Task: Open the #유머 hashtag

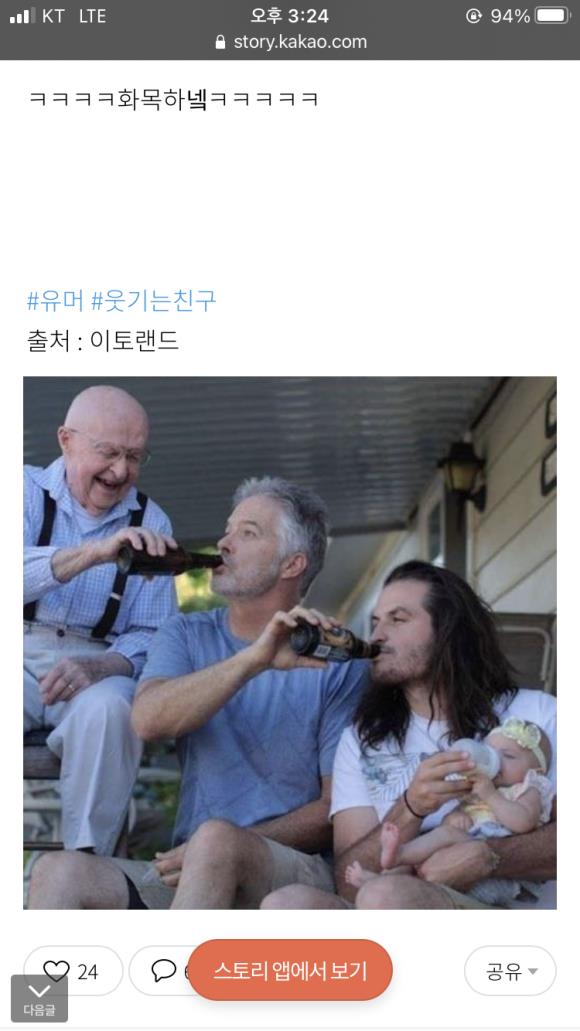Action: [x=55, y=301]
